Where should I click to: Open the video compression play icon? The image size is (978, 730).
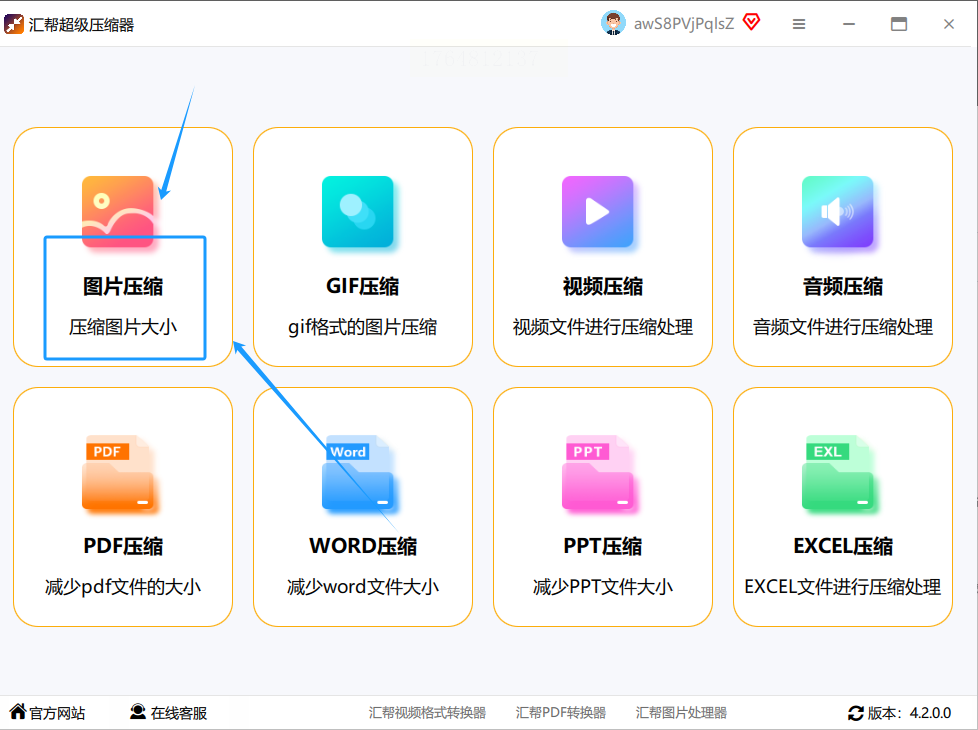coord(598,212)
